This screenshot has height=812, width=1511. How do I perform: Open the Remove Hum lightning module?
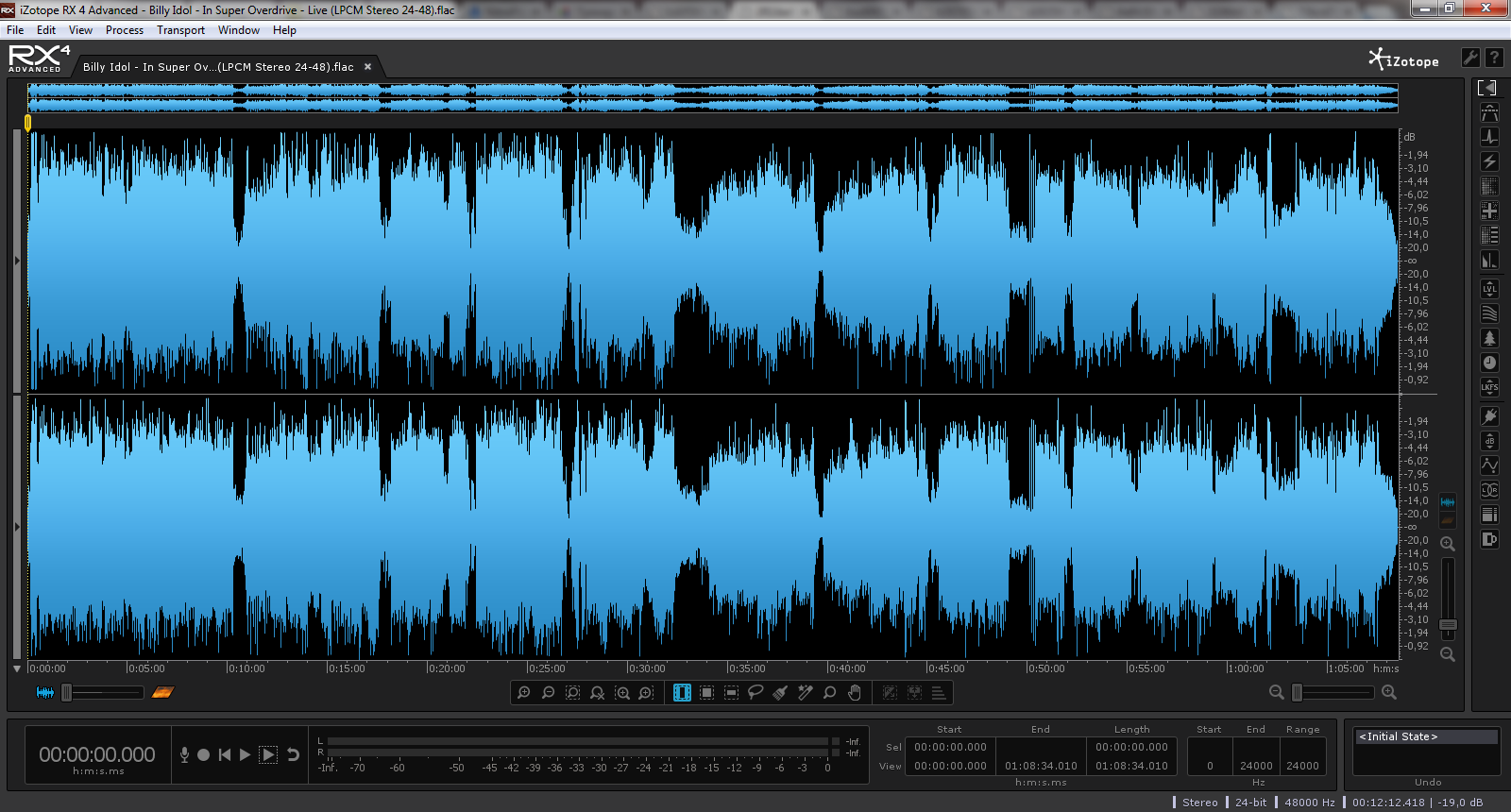[1489, 162]
